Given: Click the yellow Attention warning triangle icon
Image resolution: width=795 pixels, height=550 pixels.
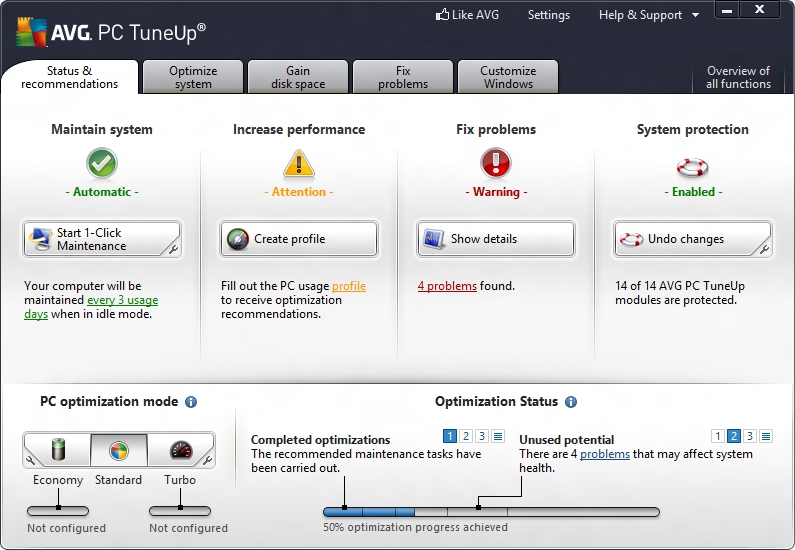Looking at the screenshot, I should point(299,164).
